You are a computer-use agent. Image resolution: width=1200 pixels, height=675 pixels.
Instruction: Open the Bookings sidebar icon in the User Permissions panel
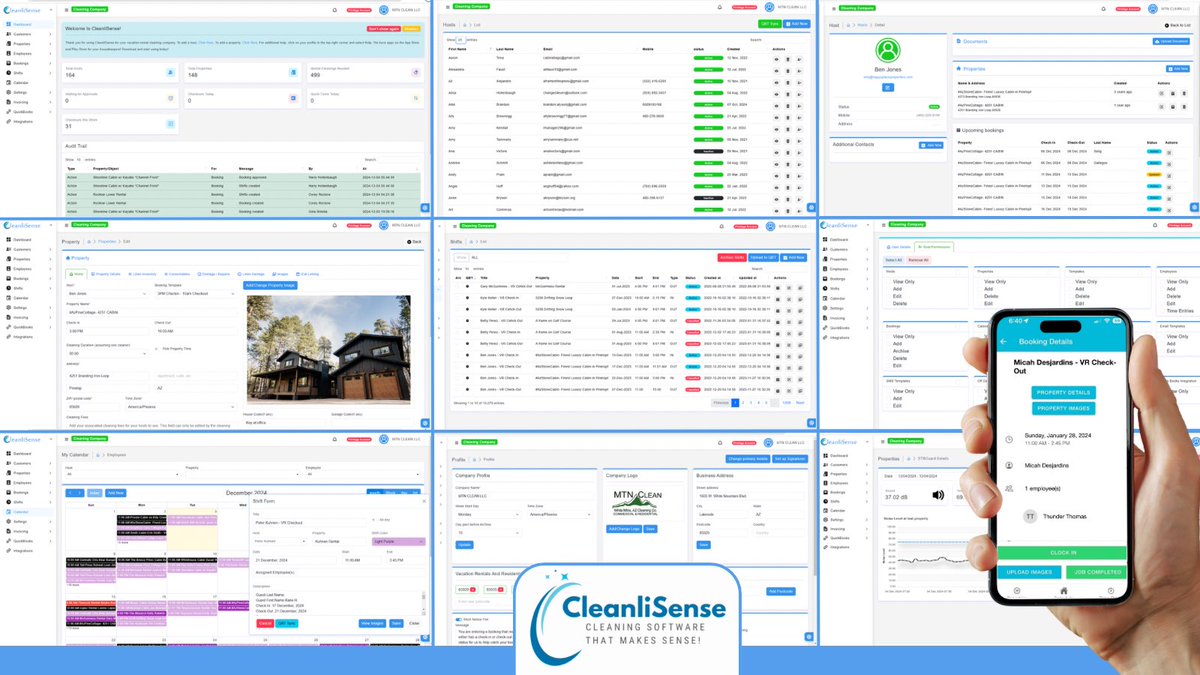pos(825,279)
